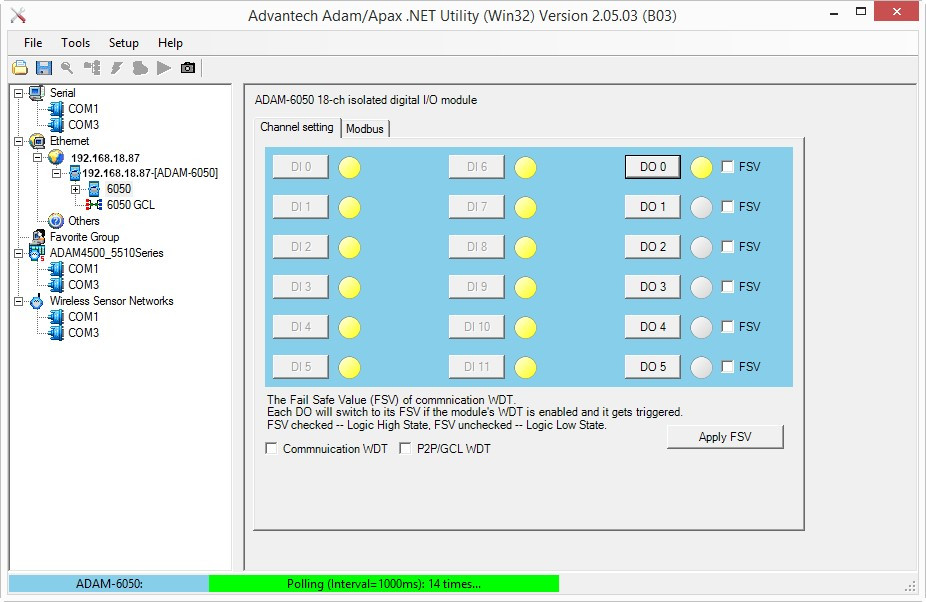The image size is (926, 602).
Task: Click the grey group toolbar icon
Action: click(x=140, y=68)
